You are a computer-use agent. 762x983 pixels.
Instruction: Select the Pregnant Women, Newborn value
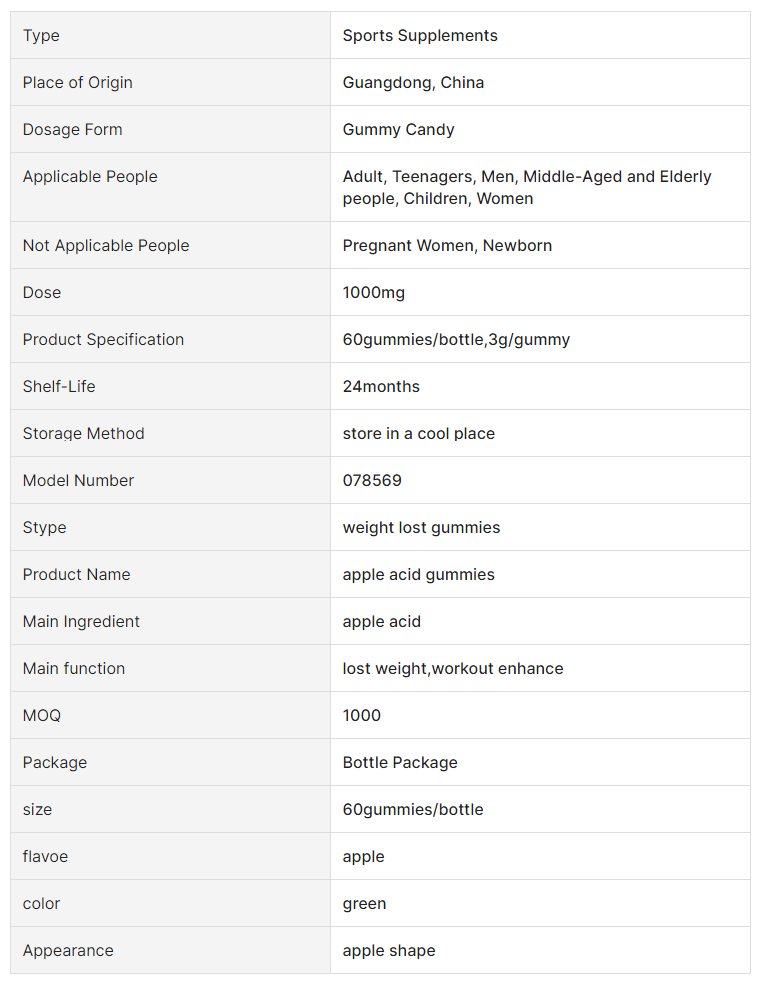[x=447, y=246]
